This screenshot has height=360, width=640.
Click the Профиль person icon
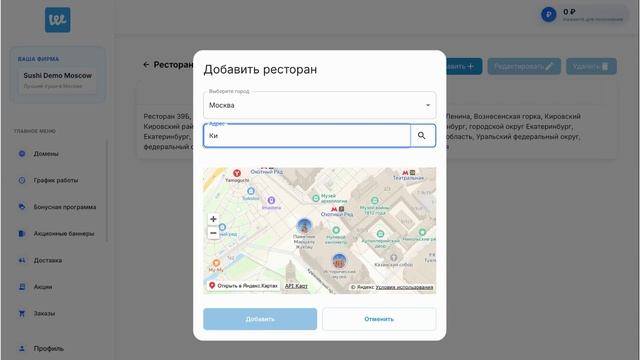[22, 349]
